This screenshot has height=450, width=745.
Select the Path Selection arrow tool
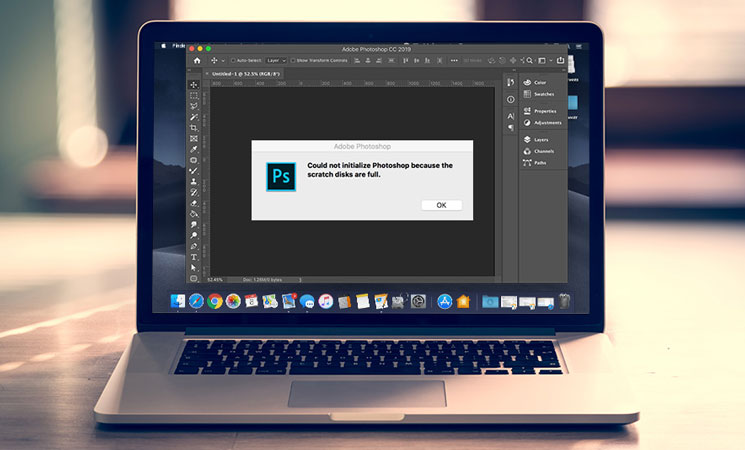pyautogui.click(x=194, y=268)
